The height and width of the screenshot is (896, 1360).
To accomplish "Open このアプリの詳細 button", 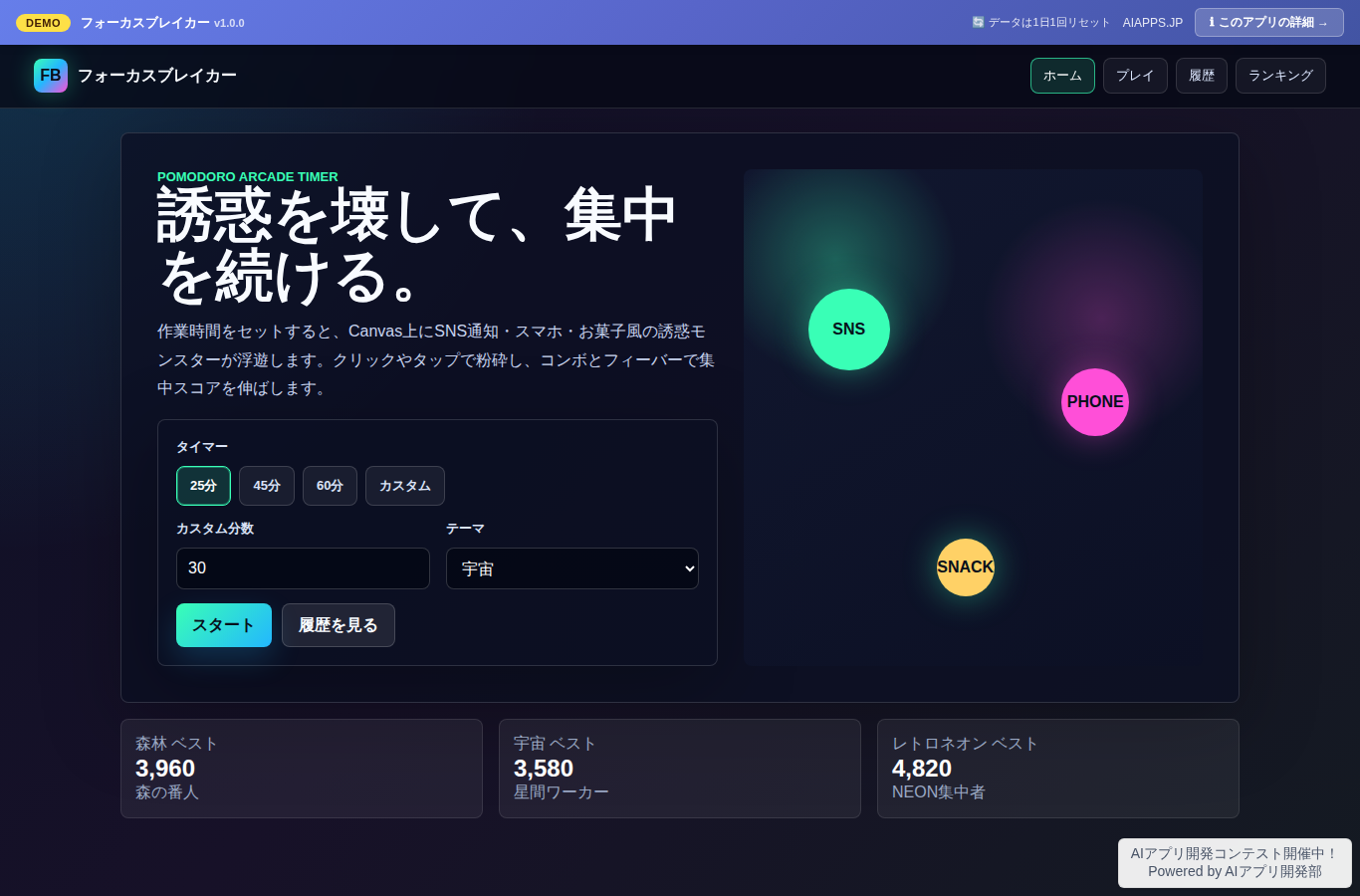I will point(1269,22).
